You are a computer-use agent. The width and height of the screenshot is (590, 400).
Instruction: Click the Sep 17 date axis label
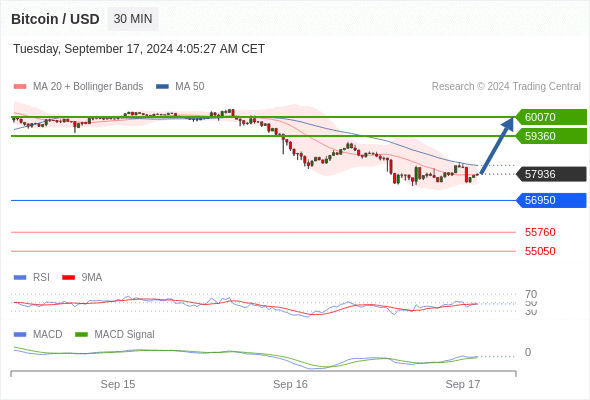pyautogui.click(x=463, y=384)
